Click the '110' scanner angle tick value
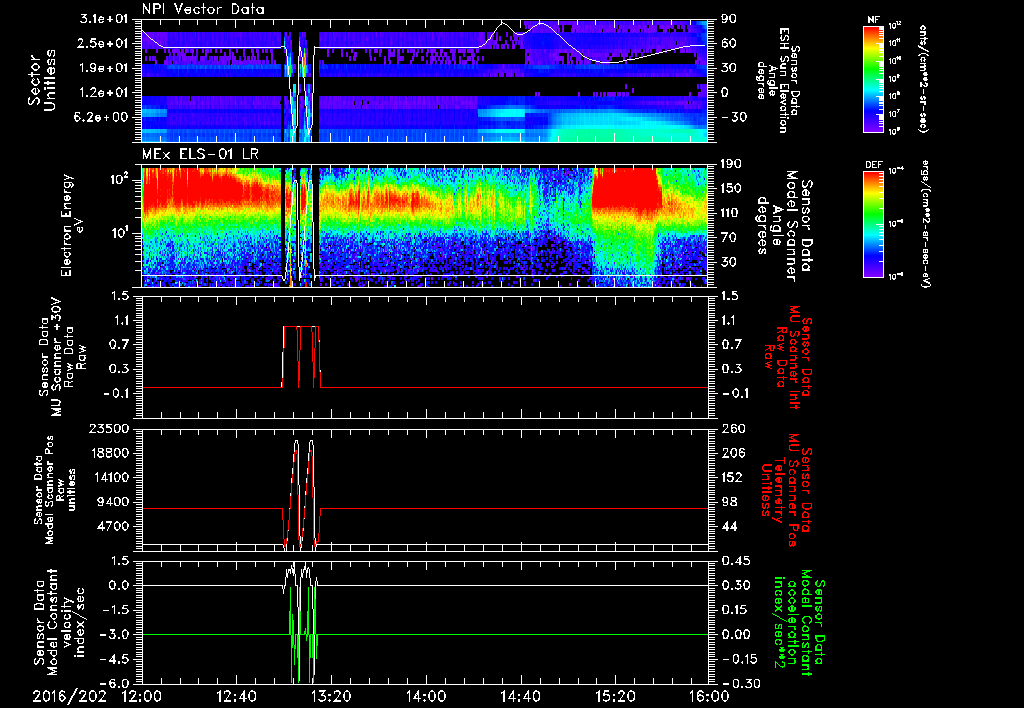1024x708 pixels. tap(732, 213)
